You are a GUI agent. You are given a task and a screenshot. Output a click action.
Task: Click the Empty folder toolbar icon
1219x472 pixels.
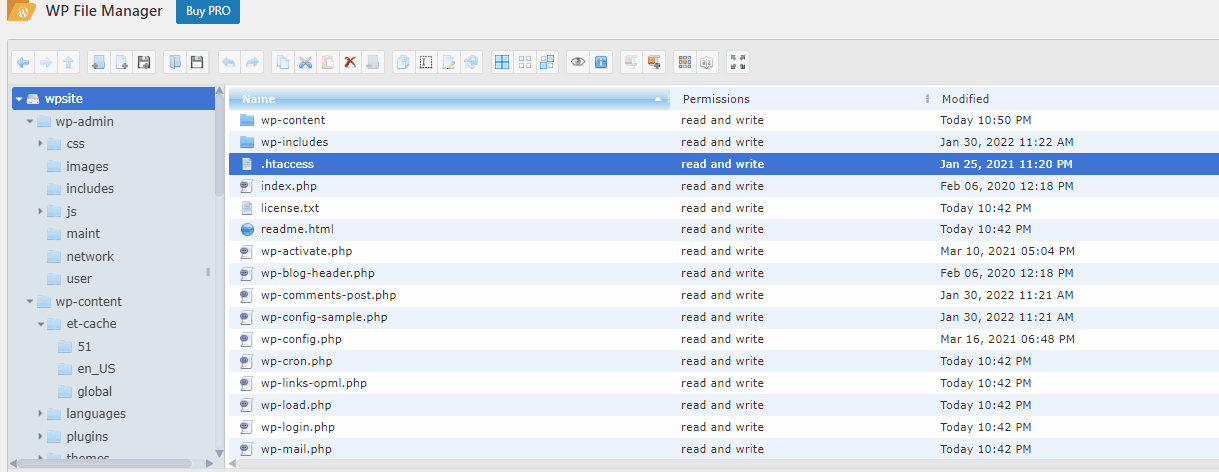click(x=373, y=62)
